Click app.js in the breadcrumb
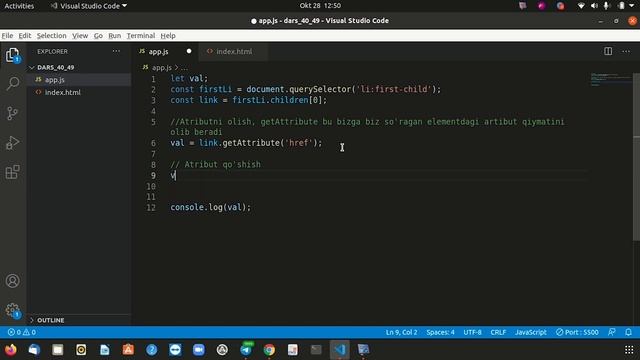This screenshot has height=360, width=640. point(162,67)
